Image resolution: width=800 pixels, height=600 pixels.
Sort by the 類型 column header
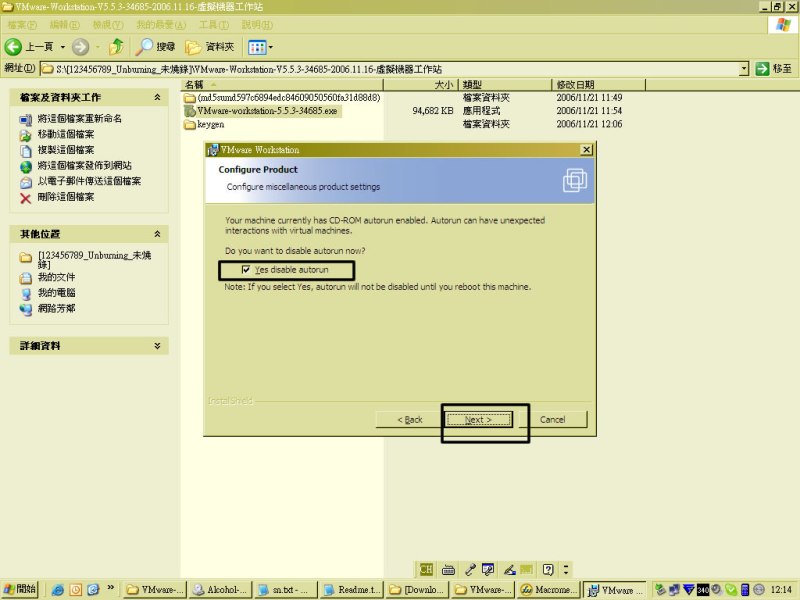(505, 84)
